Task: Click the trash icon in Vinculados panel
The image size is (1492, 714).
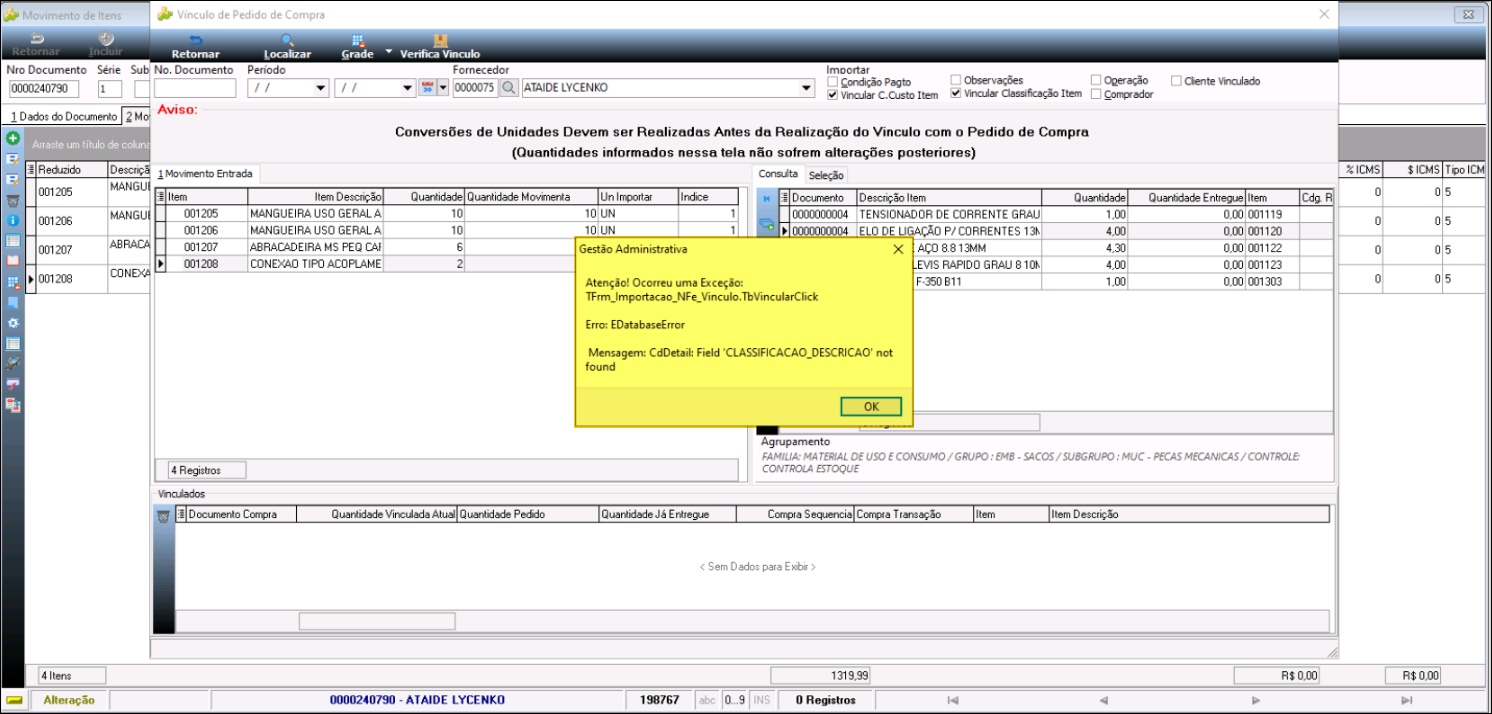Action: [x=164, y=517]
